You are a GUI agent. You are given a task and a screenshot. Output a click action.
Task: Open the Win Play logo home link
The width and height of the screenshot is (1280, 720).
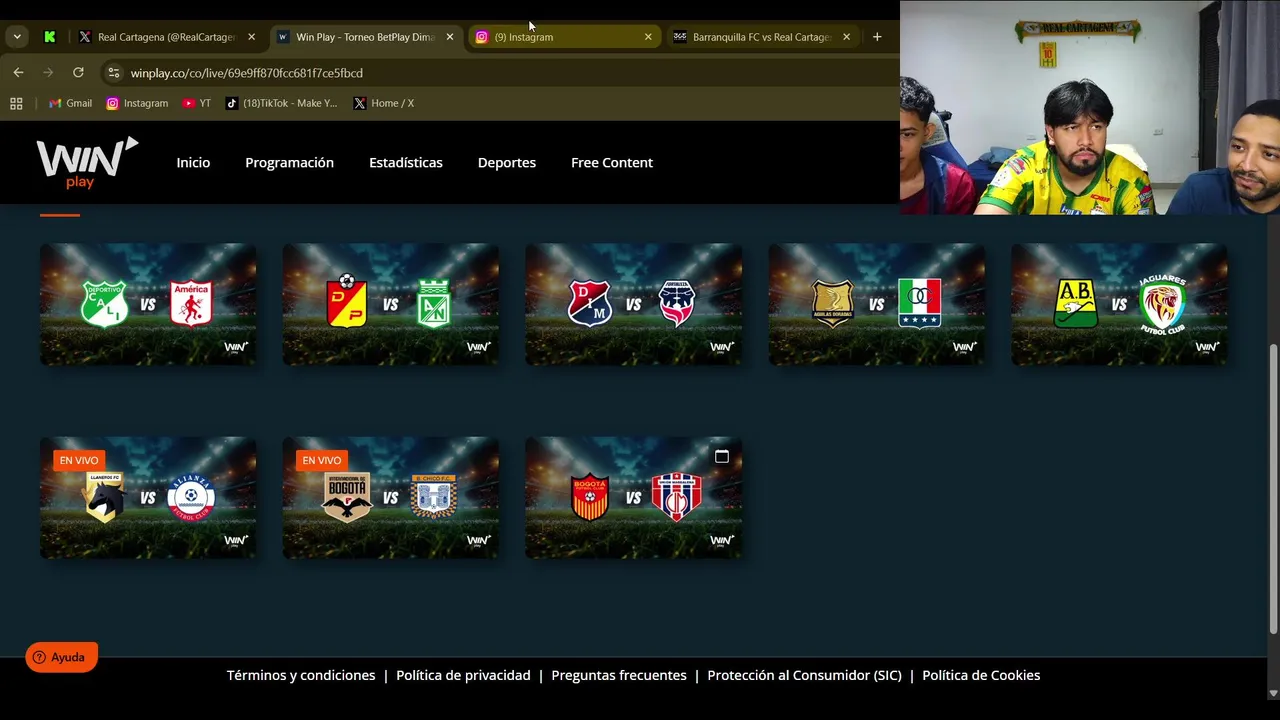coord(87,162)
